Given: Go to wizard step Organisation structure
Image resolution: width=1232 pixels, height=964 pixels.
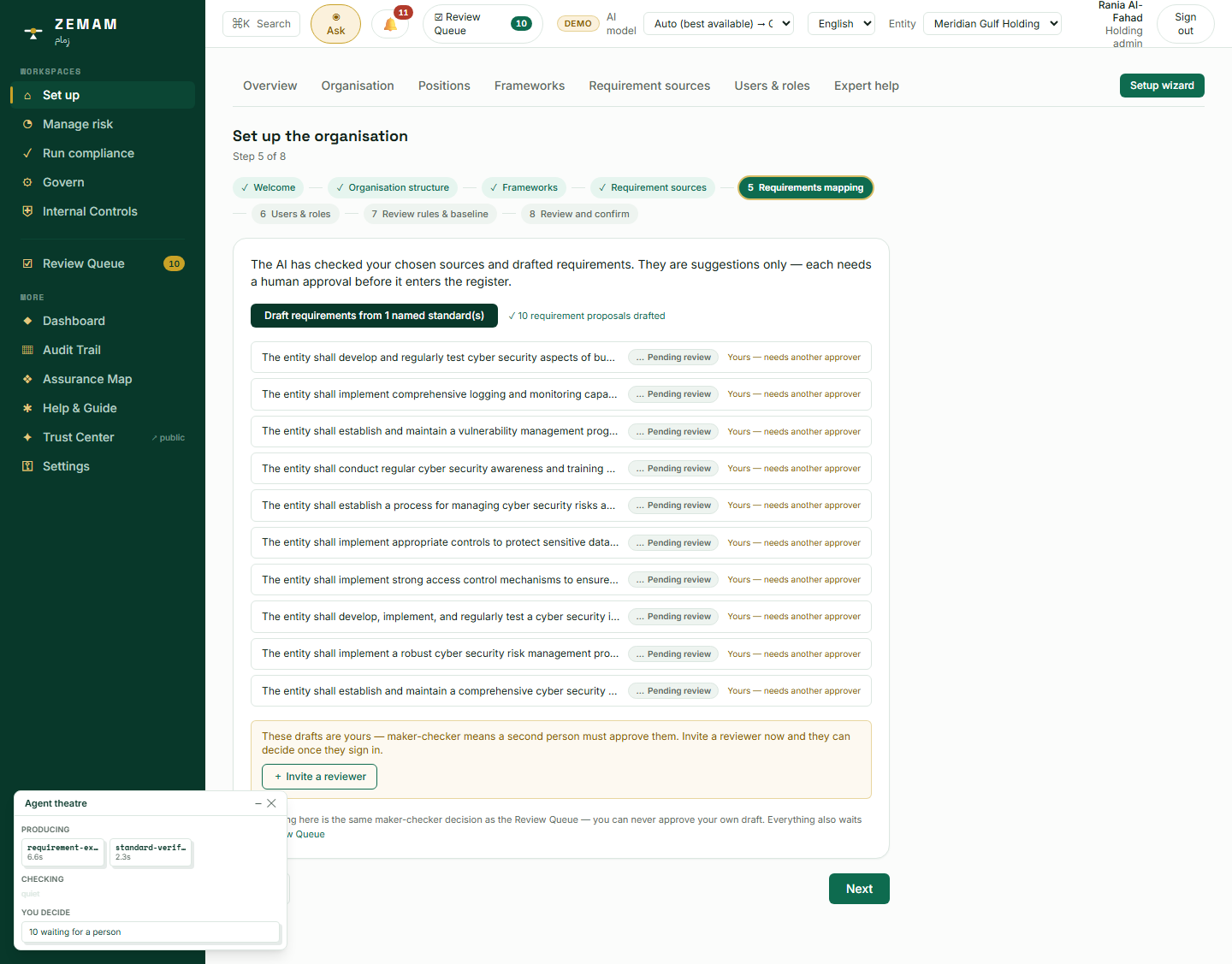Looking at the screenshot, I should (392, 187).
